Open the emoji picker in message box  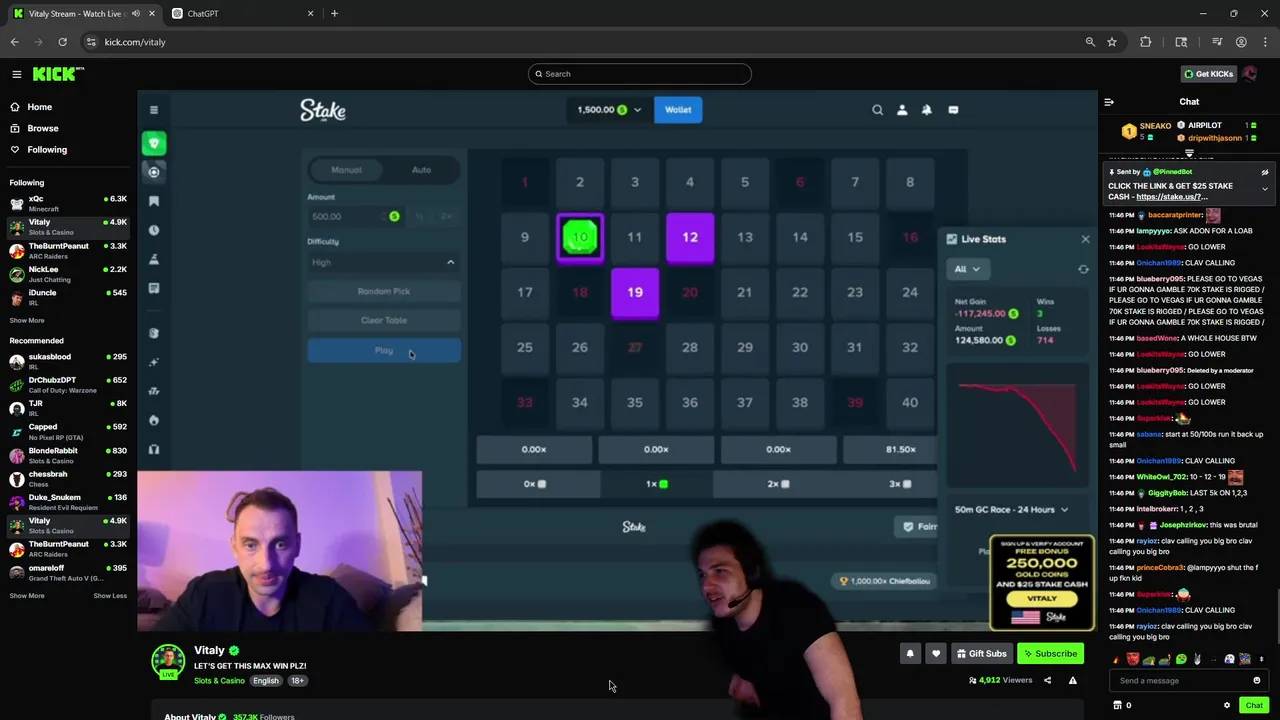(1257, 681)
